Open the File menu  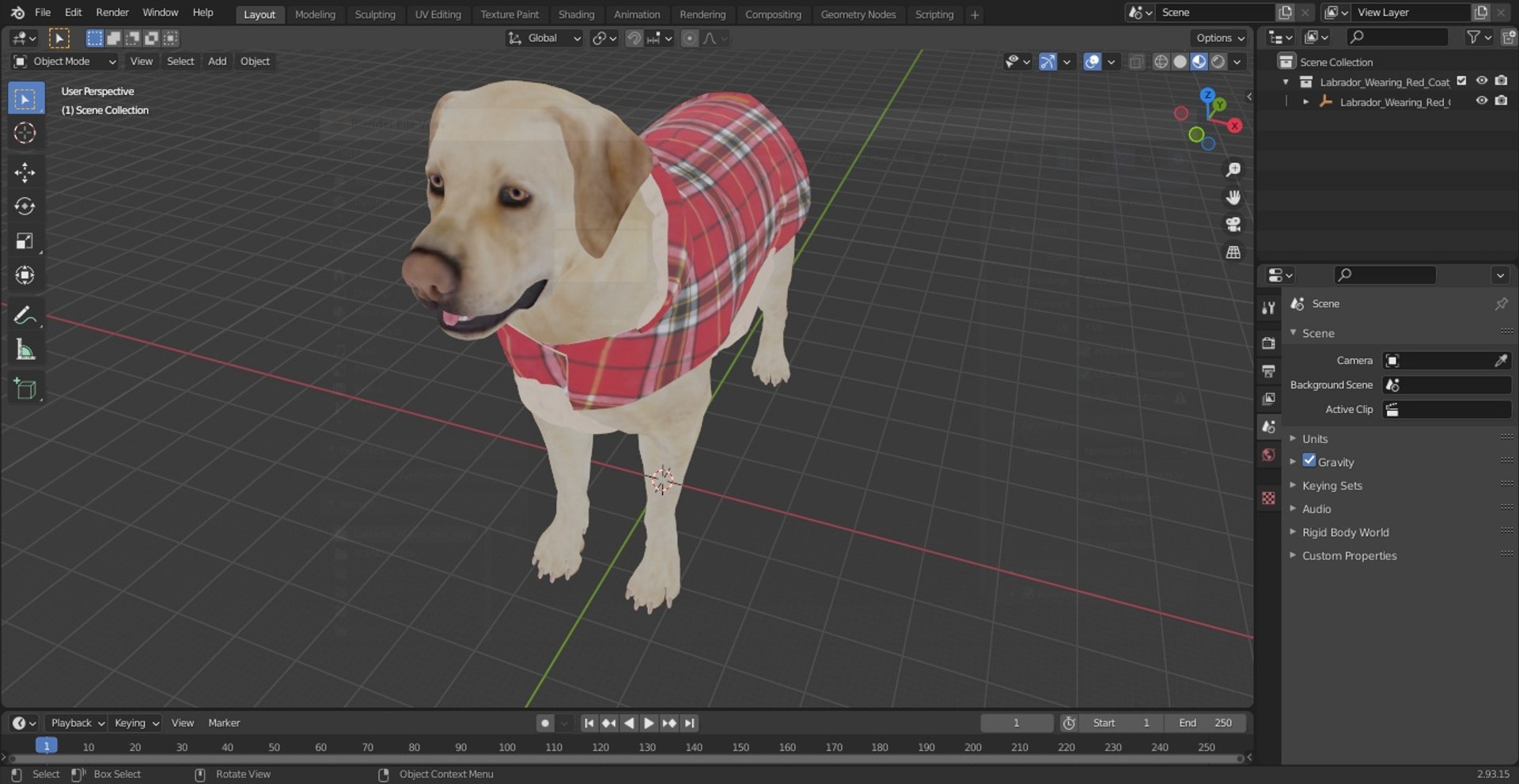[x=43, y=13]
